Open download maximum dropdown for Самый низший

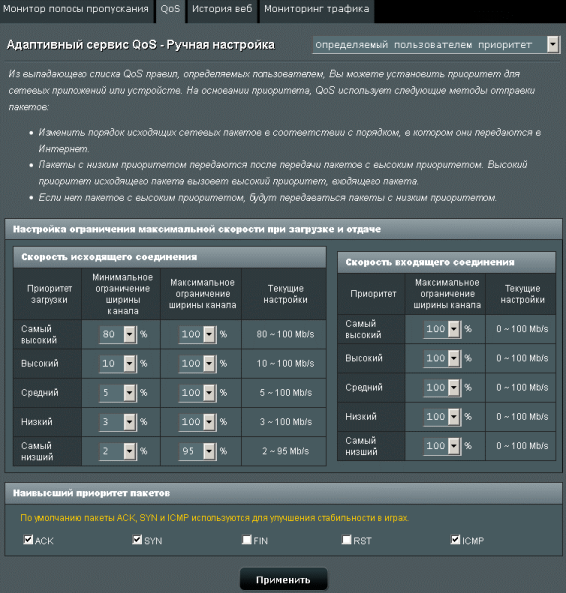coord(442,446)
